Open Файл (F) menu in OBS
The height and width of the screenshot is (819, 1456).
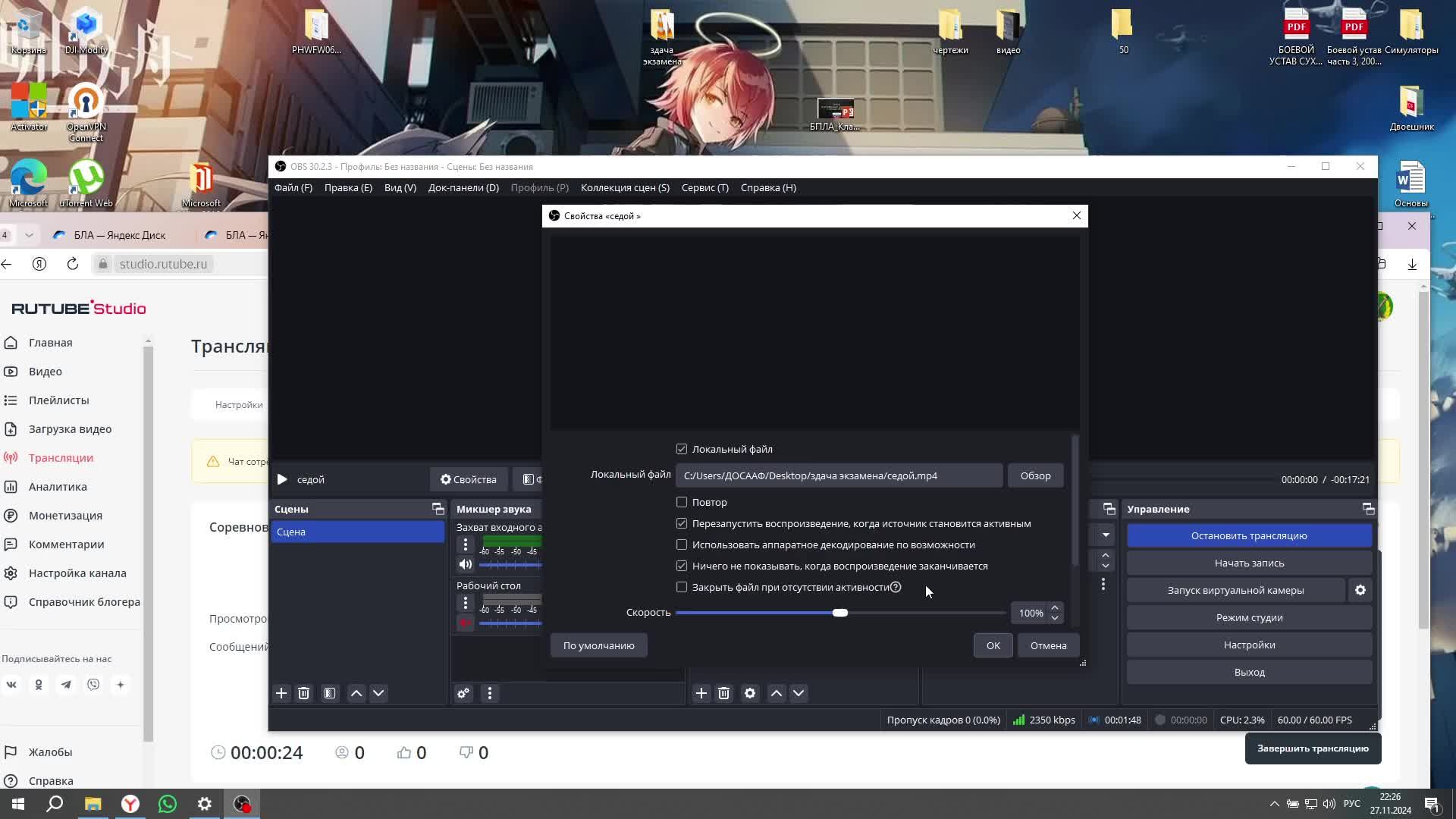pyautogui.click(x=293, y=188)
